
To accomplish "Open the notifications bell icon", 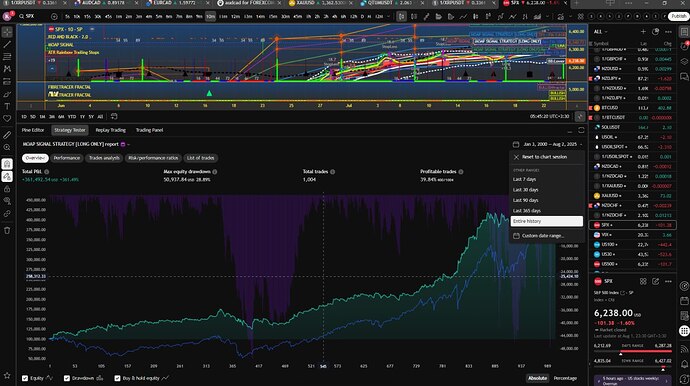I will click(x=684, y=364).
